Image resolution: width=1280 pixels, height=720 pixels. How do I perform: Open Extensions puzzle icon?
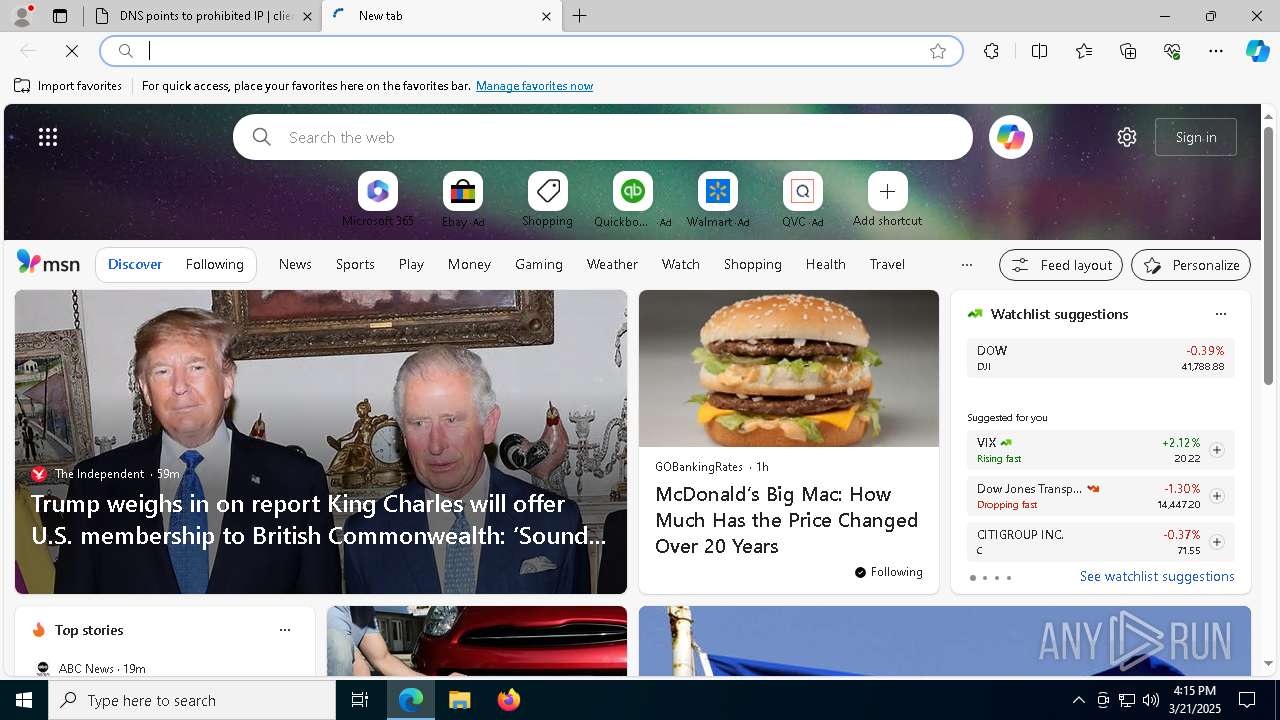tap(991, 51)
